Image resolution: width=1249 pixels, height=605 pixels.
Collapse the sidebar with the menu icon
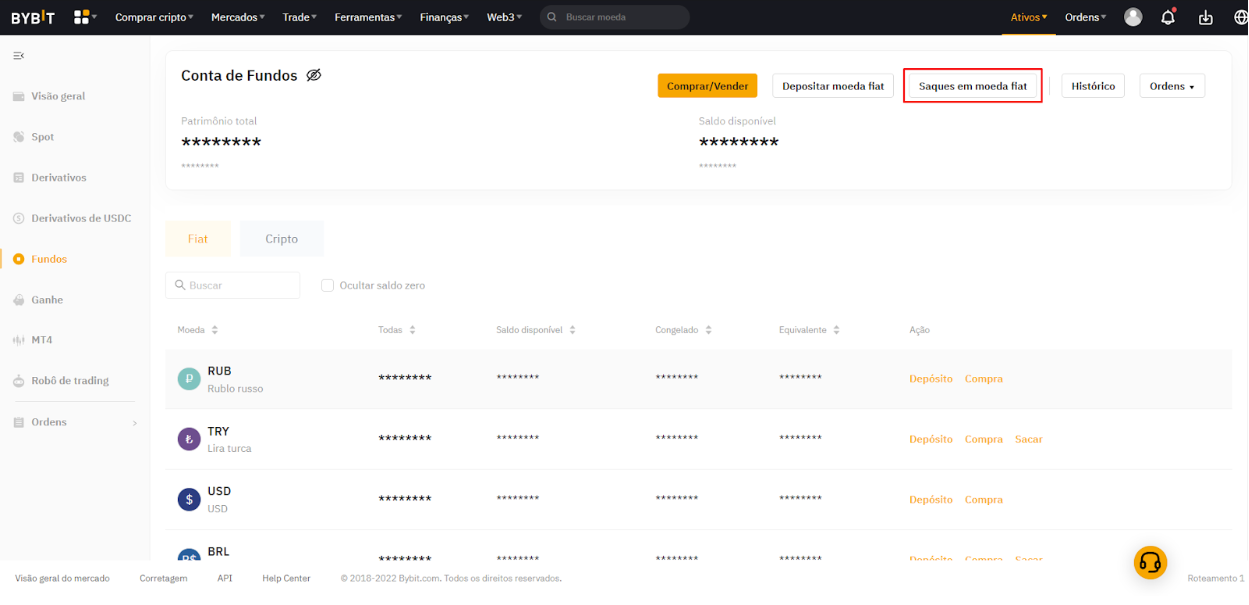18,56
